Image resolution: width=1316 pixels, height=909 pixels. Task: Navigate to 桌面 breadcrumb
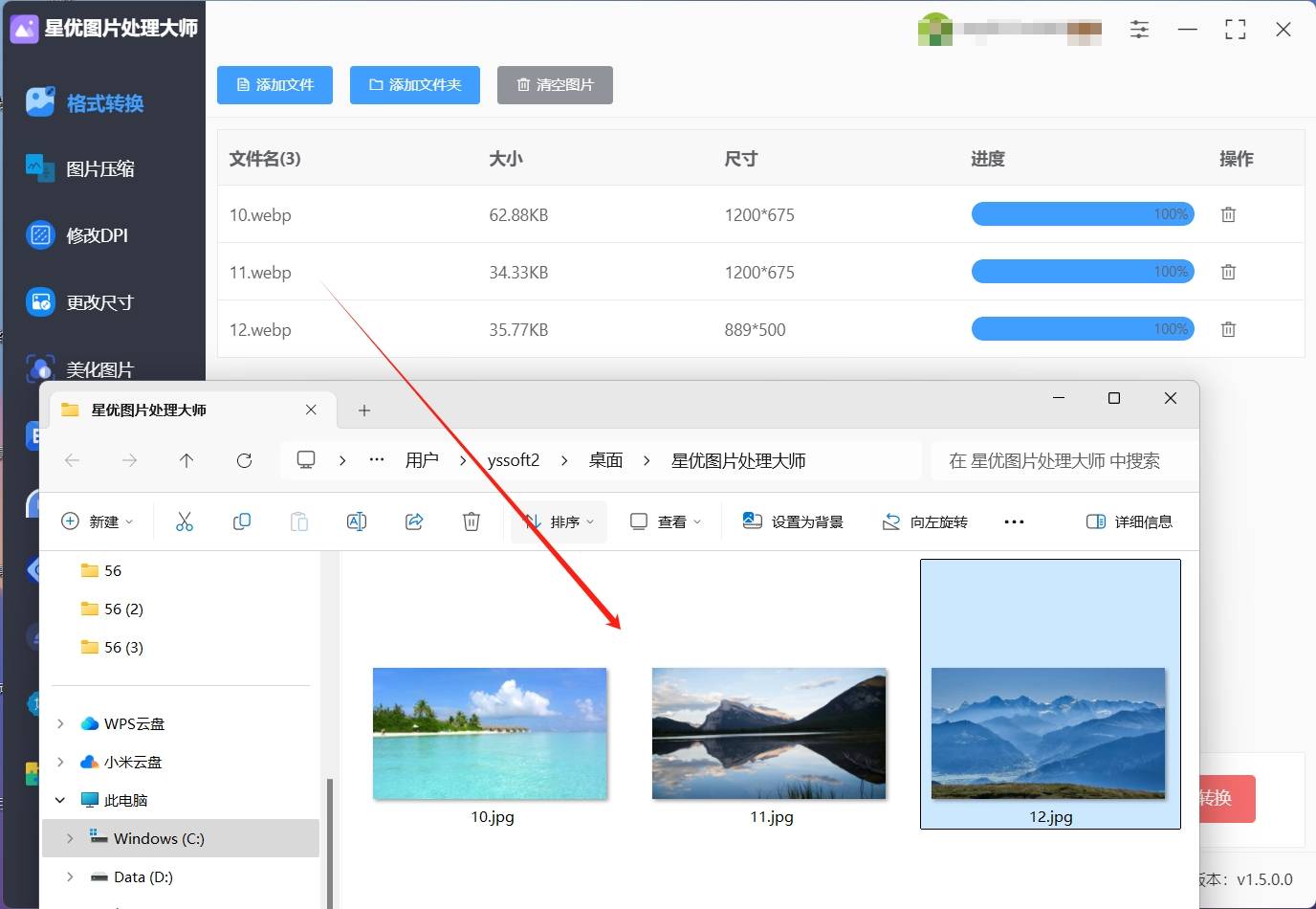point(606,460)
